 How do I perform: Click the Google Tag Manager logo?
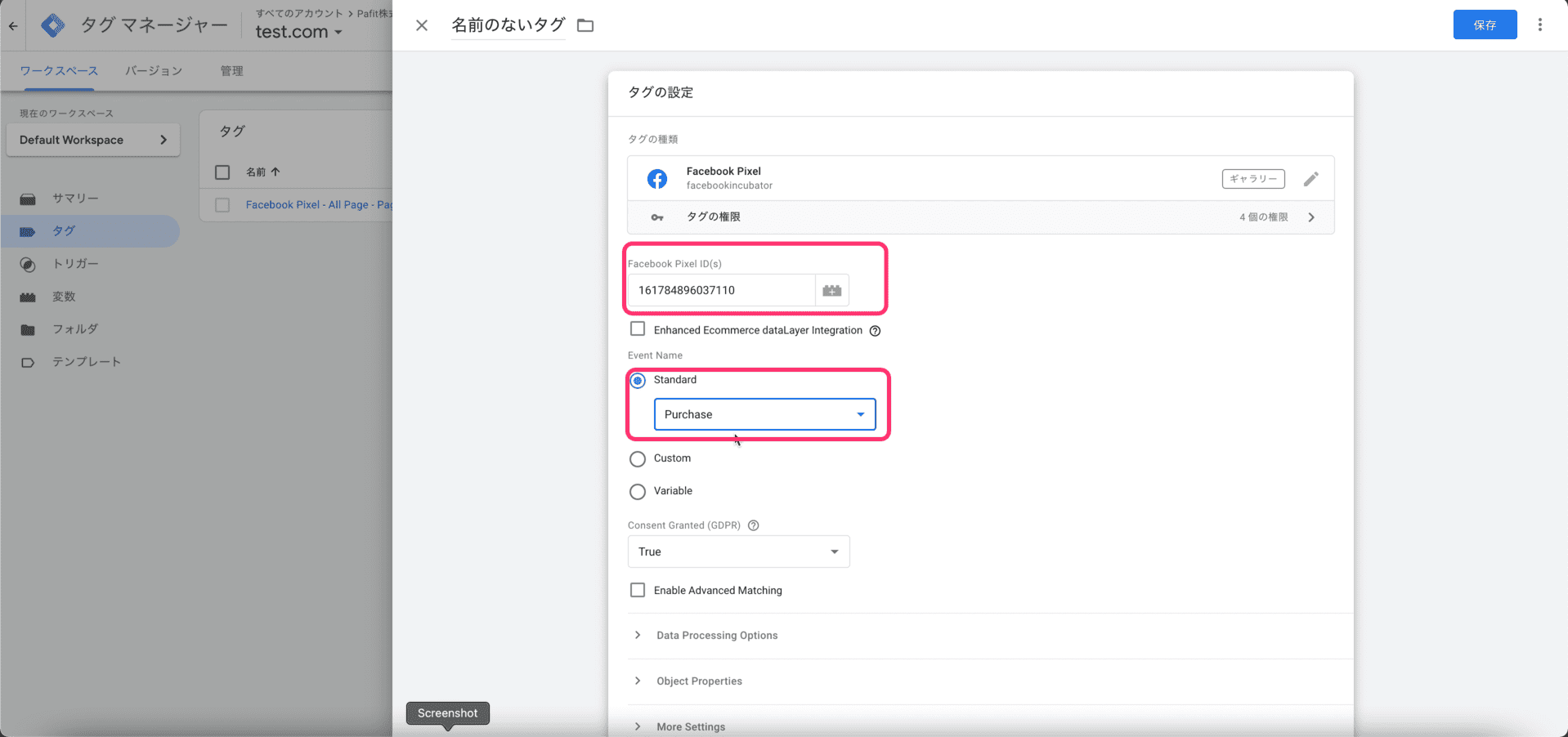pyautogui.click(x=53, y=25)
